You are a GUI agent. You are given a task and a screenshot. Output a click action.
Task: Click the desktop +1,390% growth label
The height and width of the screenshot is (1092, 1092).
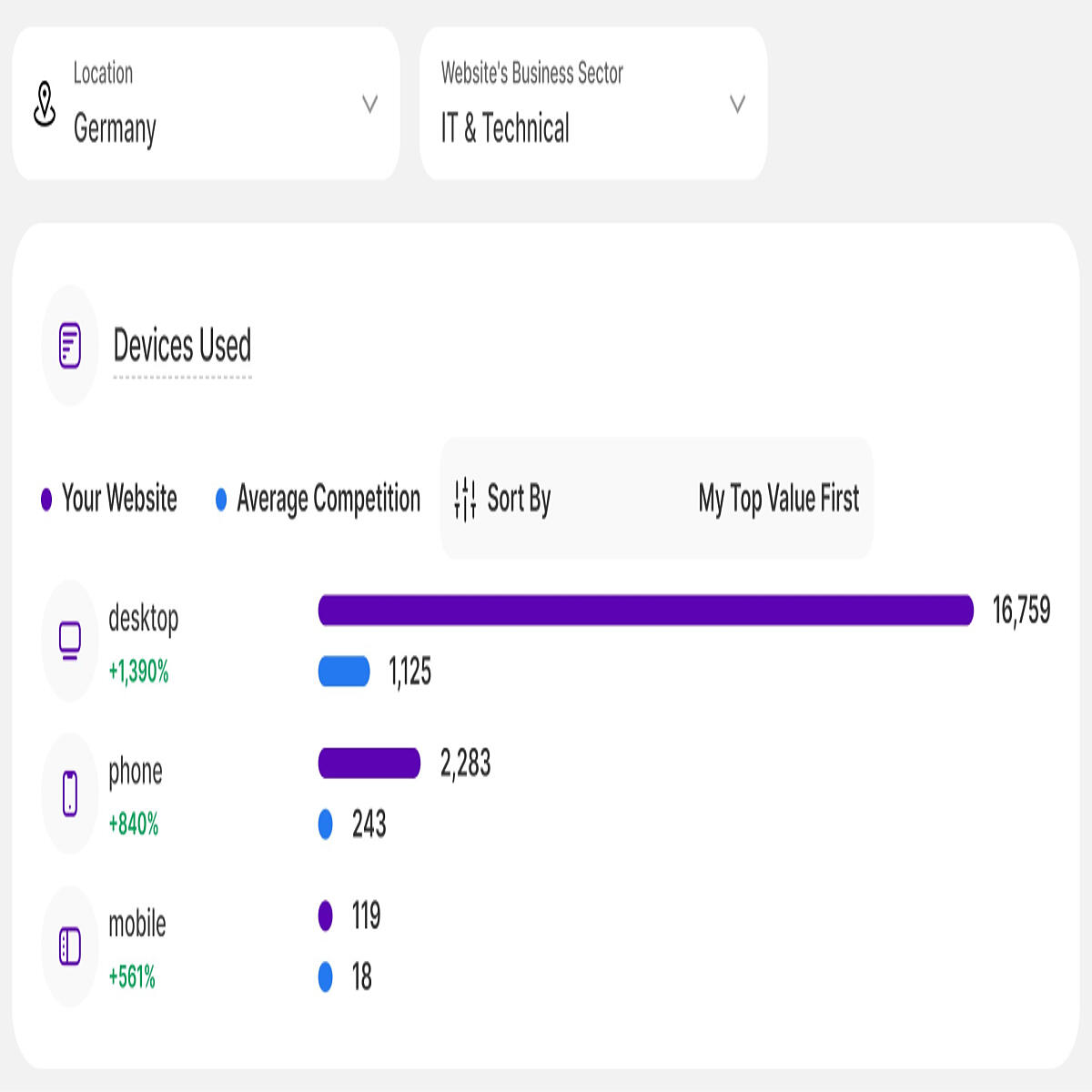(139, 672)
